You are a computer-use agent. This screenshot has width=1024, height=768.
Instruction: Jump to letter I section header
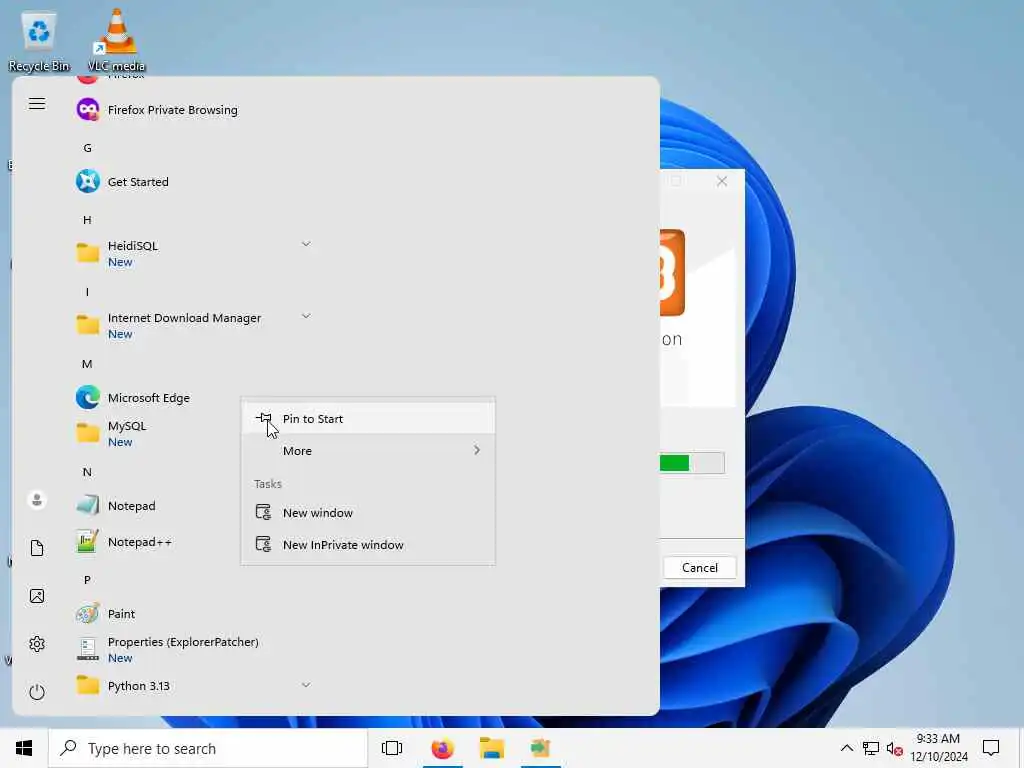click(87, 292)
